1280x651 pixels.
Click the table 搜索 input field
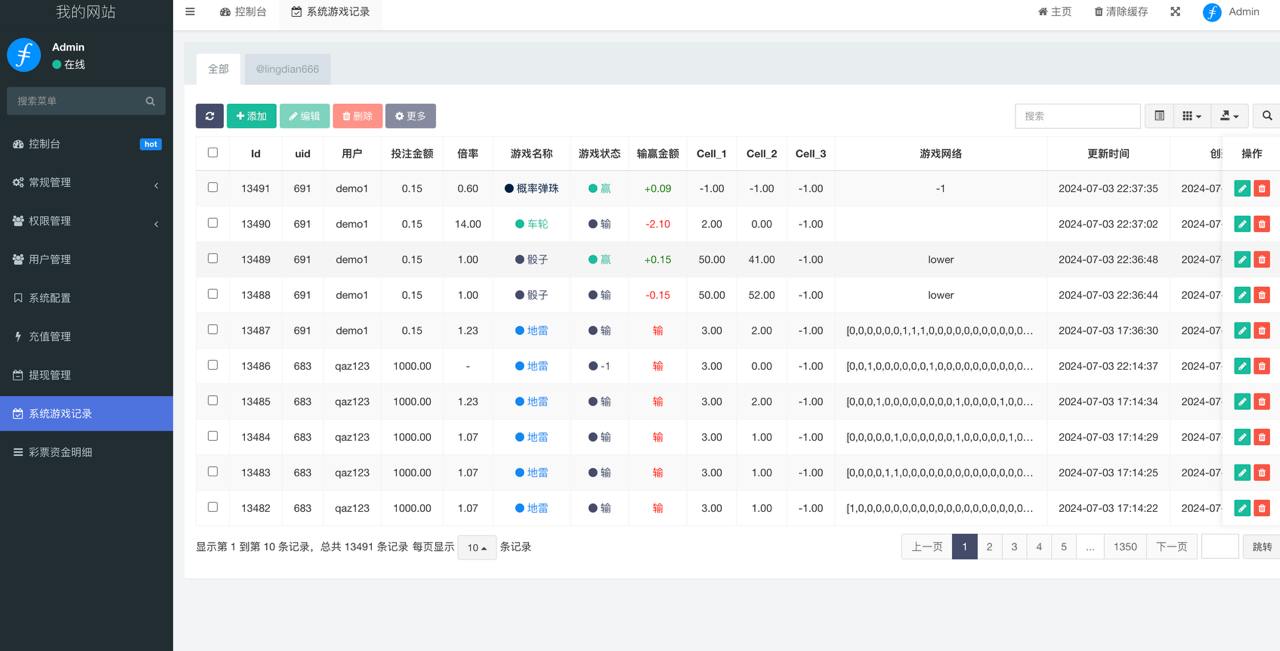click(x=1077, y=116)
